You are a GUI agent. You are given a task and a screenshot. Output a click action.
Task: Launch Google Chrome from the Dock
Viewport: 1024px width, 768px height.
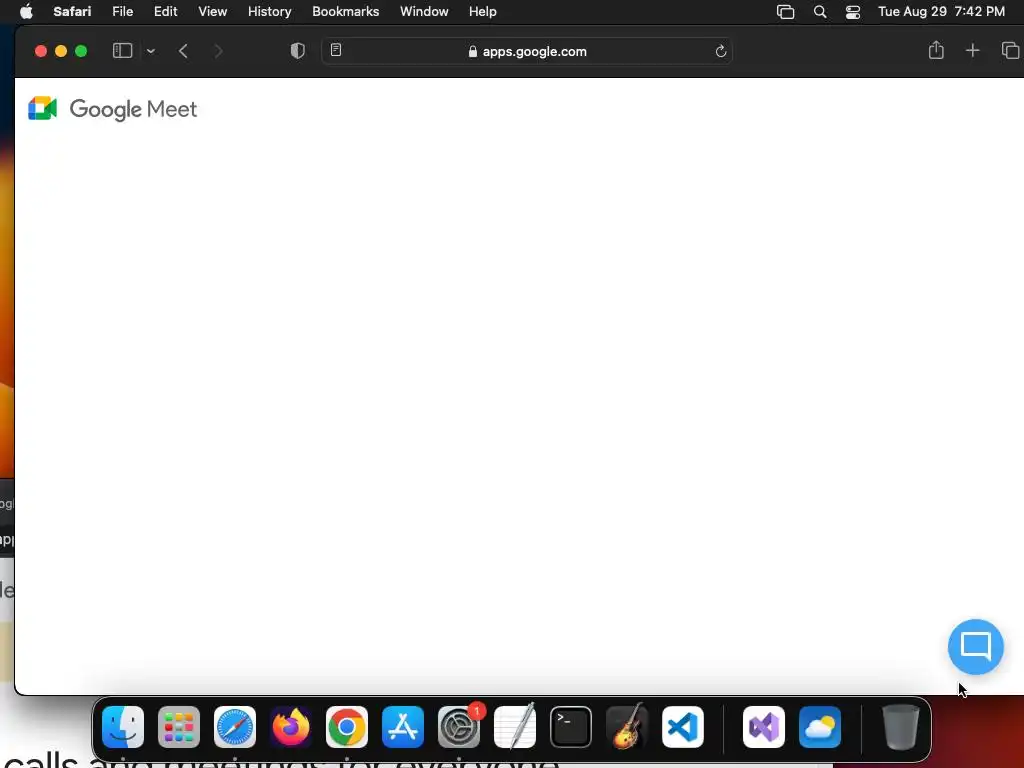(347, 727)
